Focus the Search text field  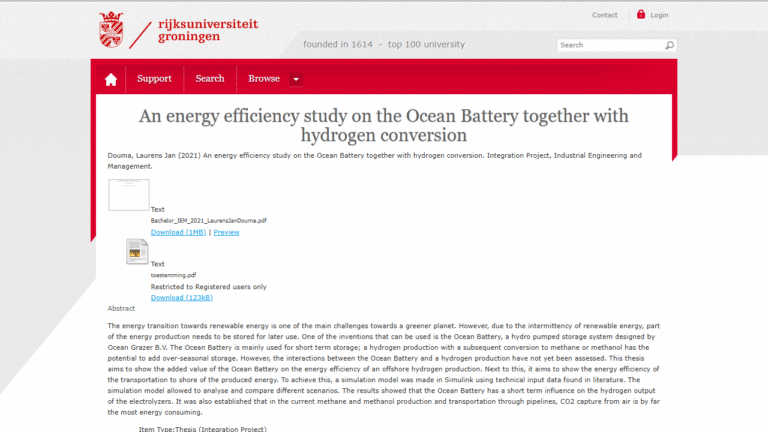(610, 45)
